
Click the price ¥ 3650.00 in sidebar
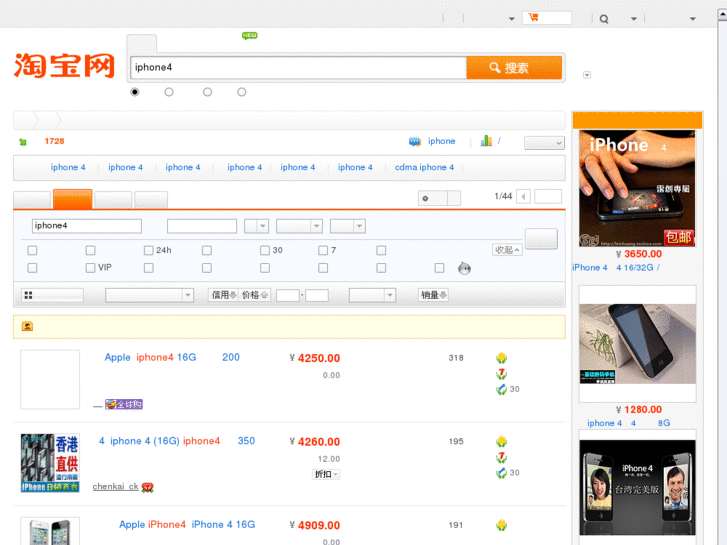click(x=639, y=254)
